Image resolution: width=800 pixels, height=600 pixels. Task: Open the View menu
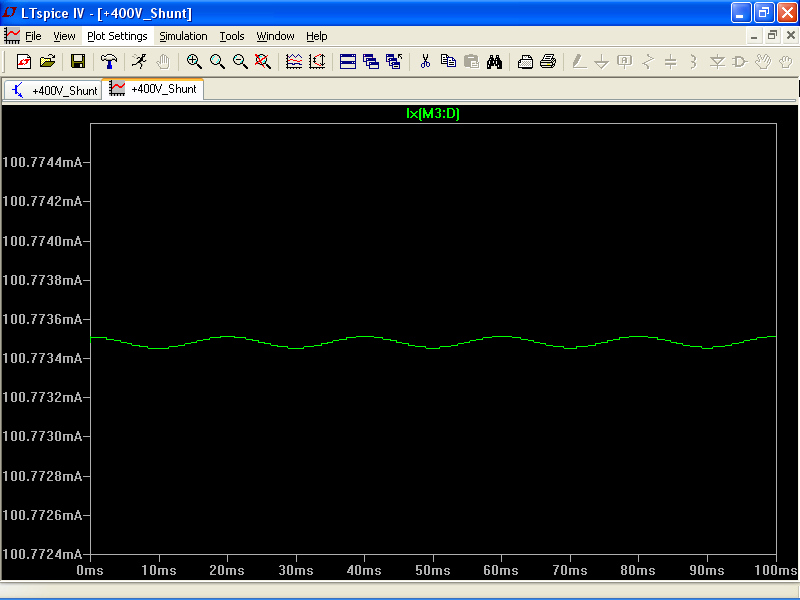tap(64, 36)
